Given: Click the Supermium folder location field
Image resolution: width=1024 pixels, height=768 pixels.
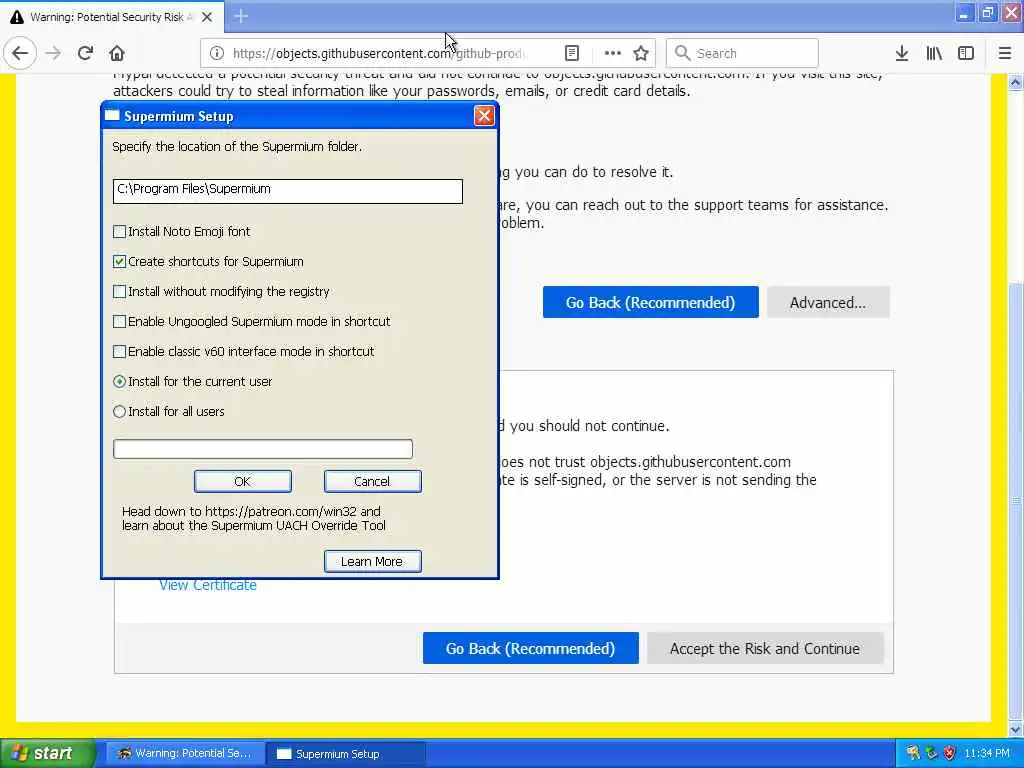Looking at the screenshot, I should point(287,191).
